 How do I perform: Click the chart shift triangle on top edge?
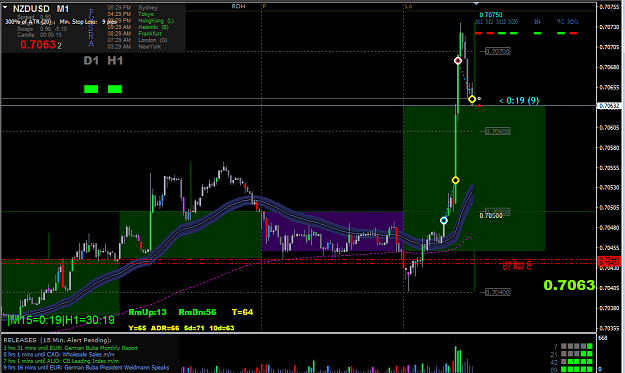(476, 4)
